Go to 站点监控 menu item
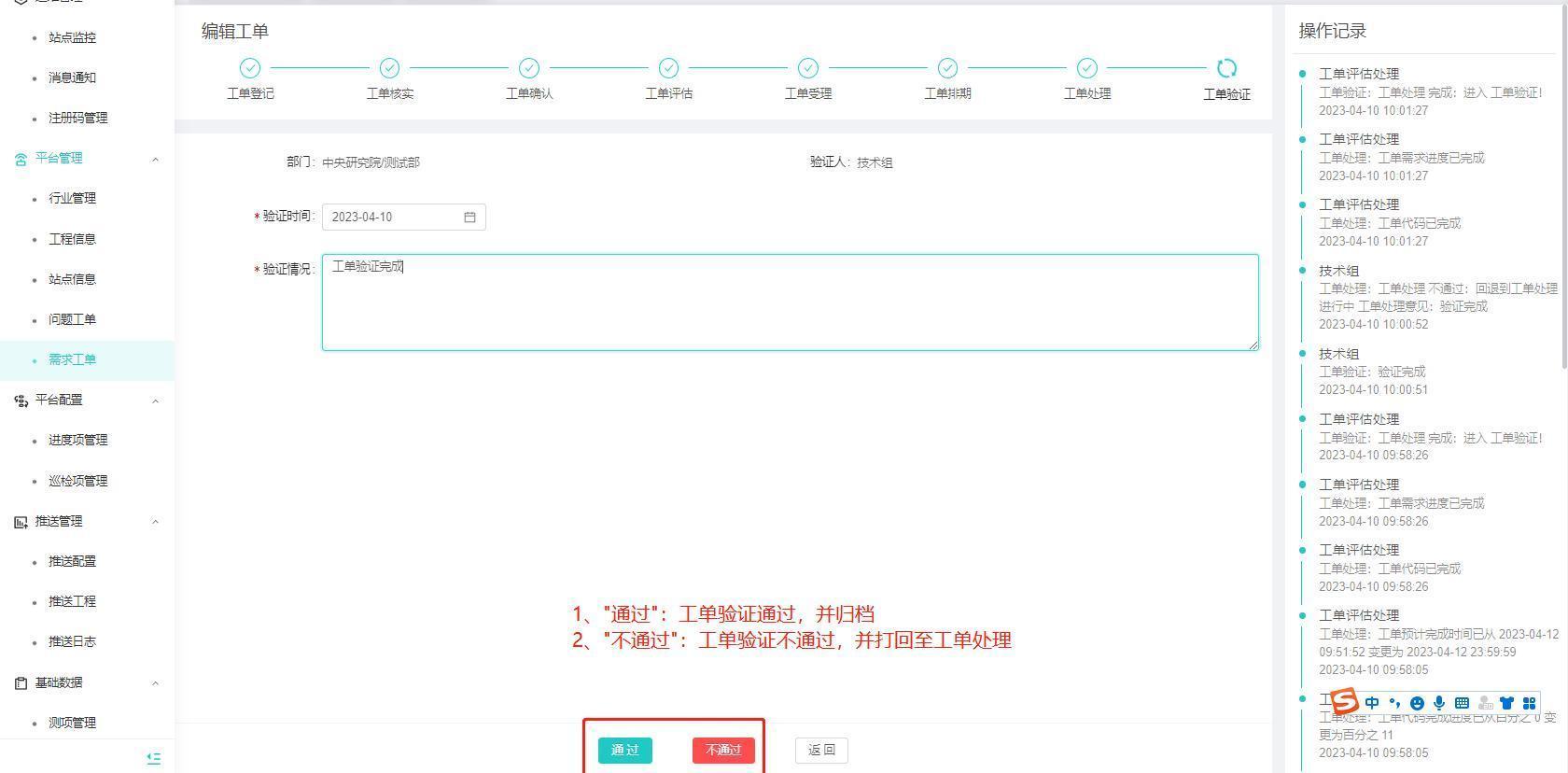Screen dimensions: 1568x773 click(72, 37)
